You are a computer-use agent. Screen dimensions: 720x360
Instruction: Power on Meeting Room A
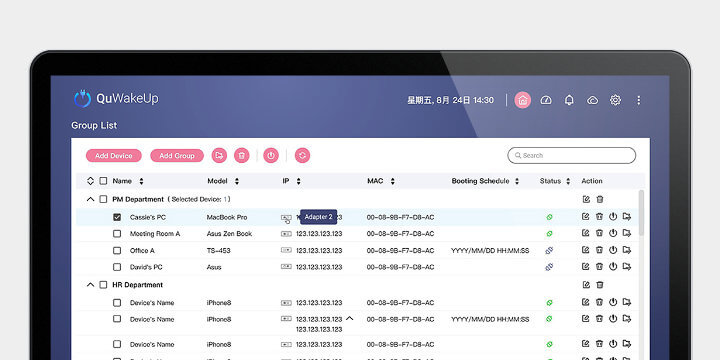[613, 233]
